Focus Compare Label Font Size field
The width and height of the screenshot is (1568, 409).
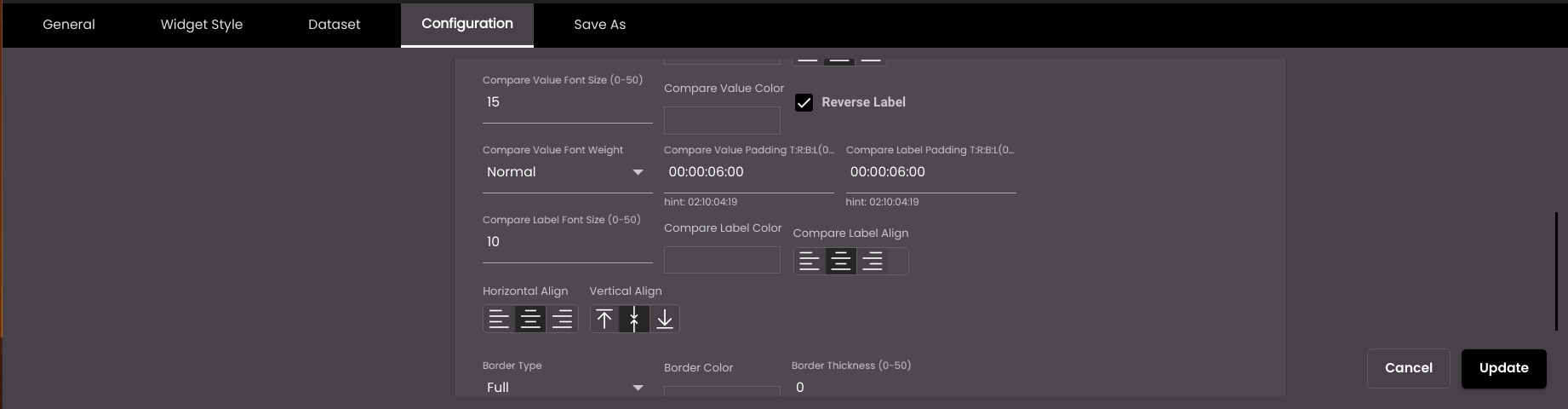tap(567, 242)
